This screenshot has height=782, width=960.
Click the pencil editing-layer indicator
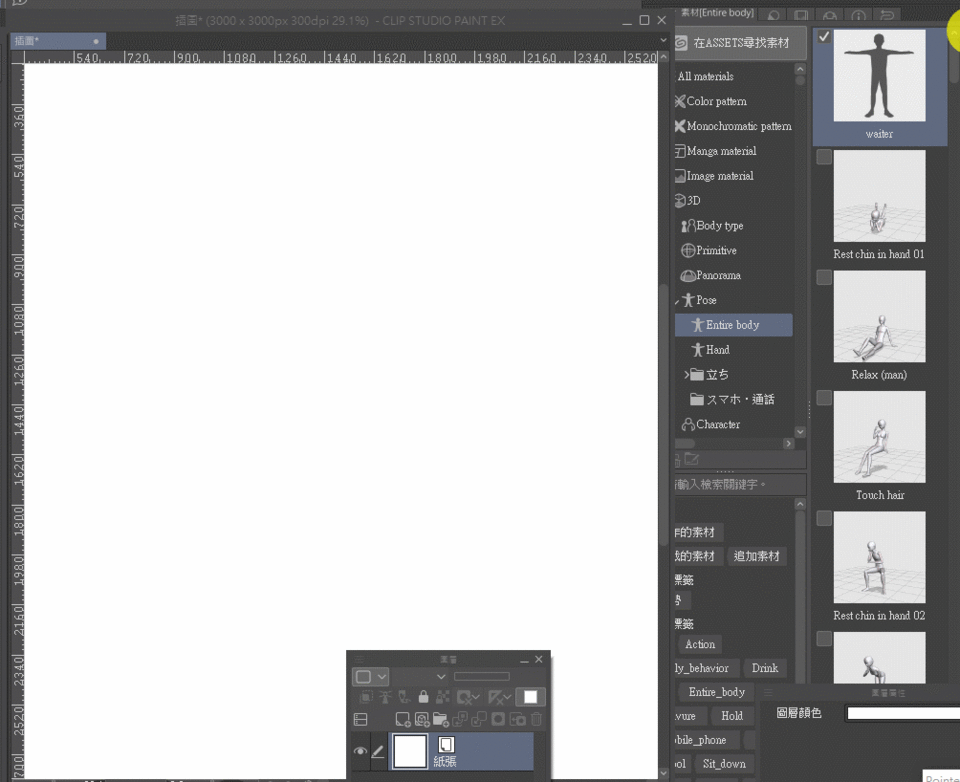click(x=378, y=751)
